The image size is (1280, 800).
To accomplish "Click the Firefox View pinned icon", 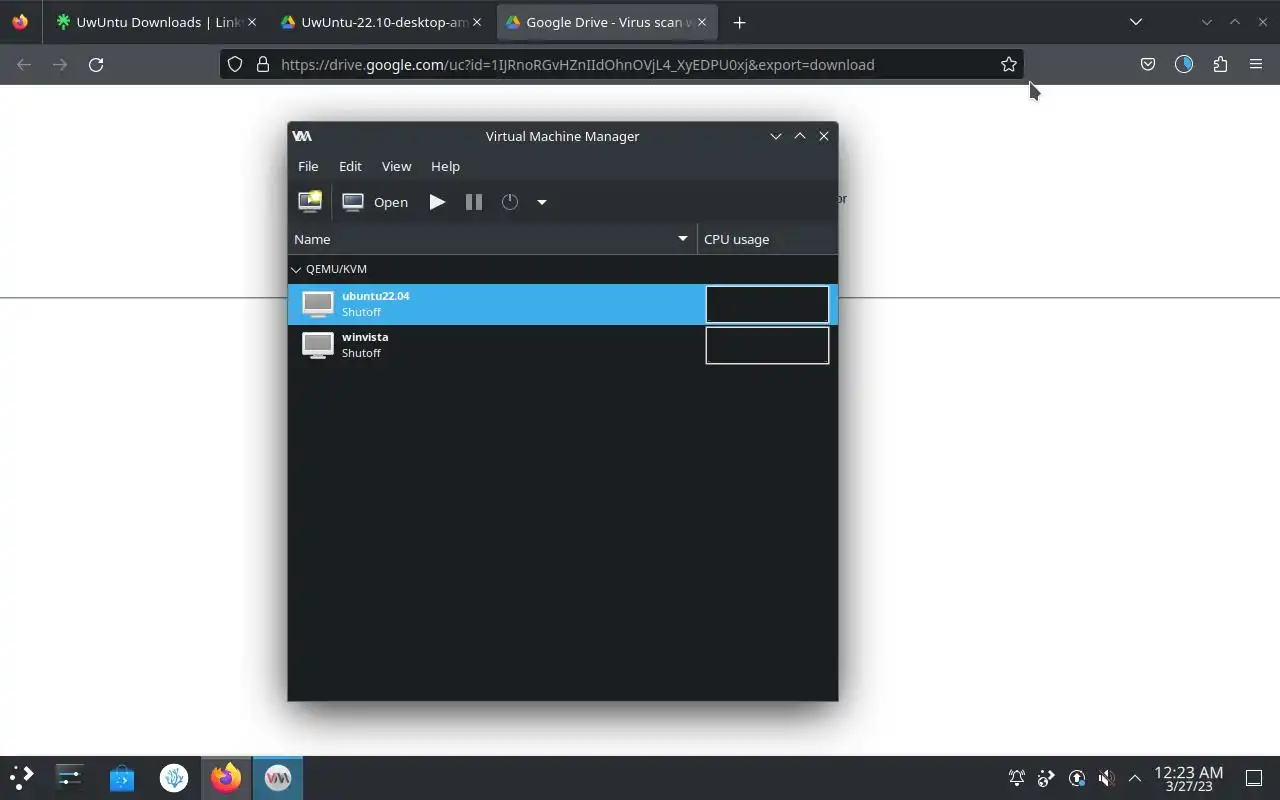I will tap(20, 22).
